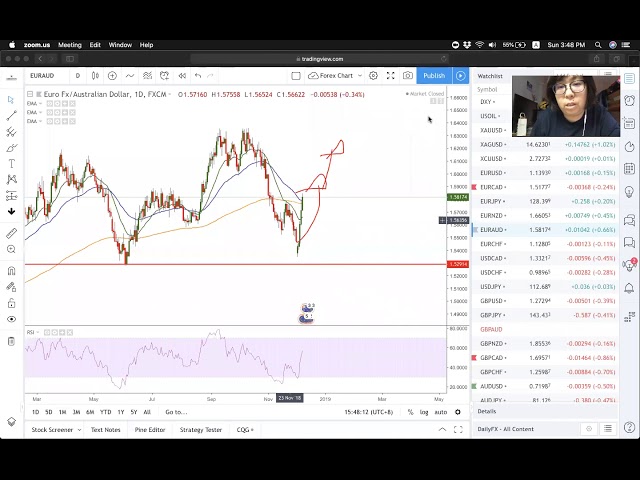
Task: Click the undo arrow in toolbar
Action: 198,76
